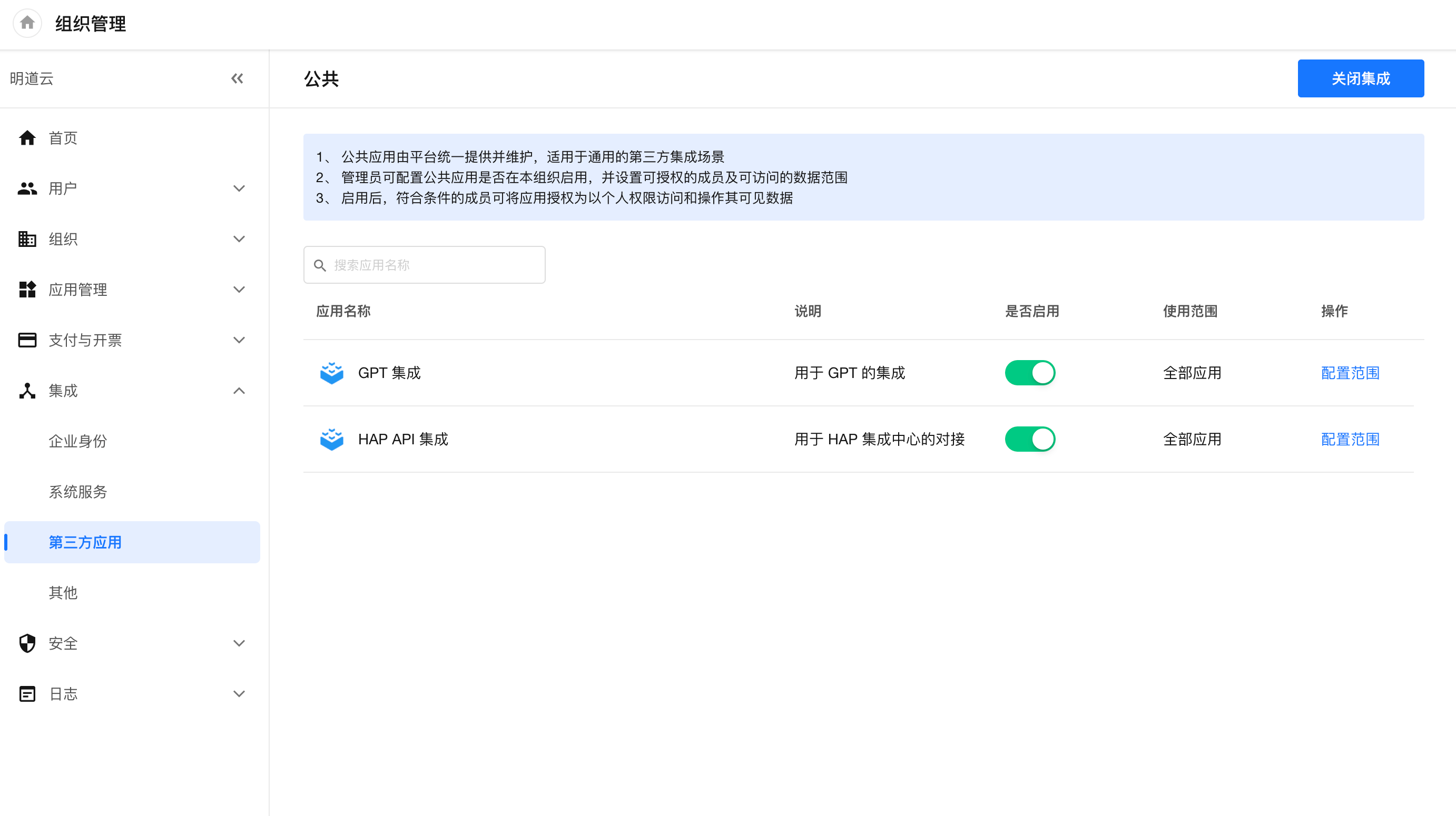
Task: Disable the GPT 集成 toggle
Action: pyautogui.click(x=1030, y=373)
